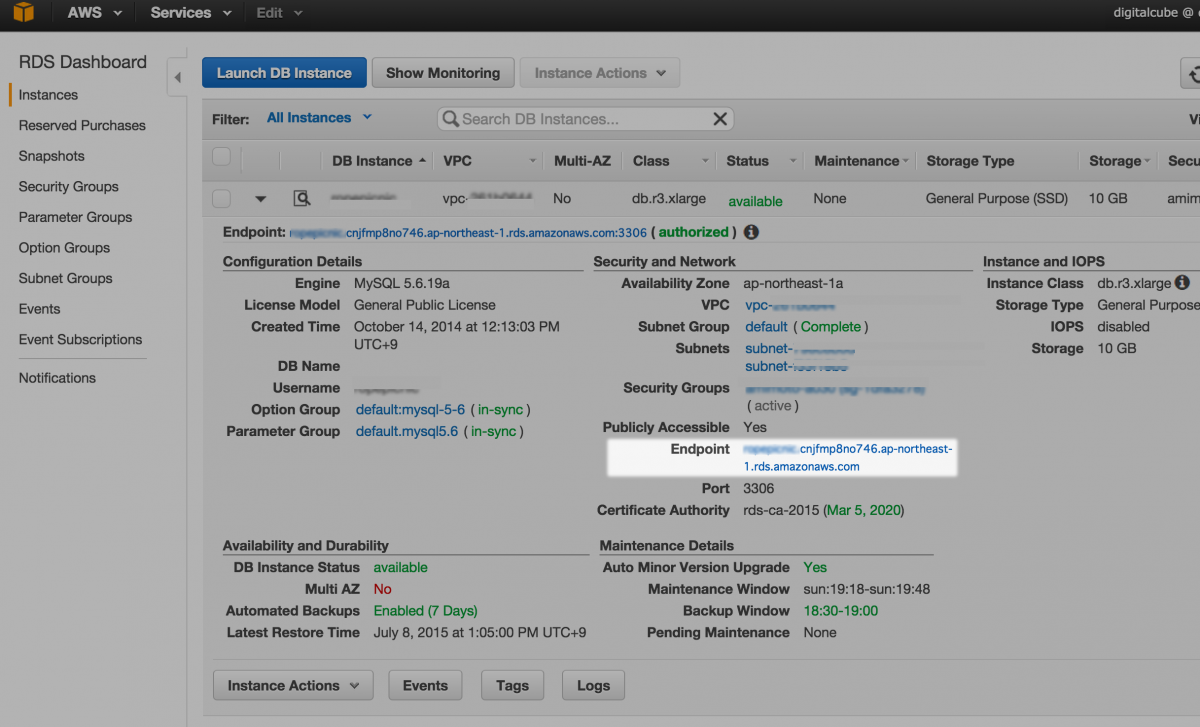Click the refresh icon above the details panel
This screenshot has width=1200, height=727.
(x=1193, y=73)
